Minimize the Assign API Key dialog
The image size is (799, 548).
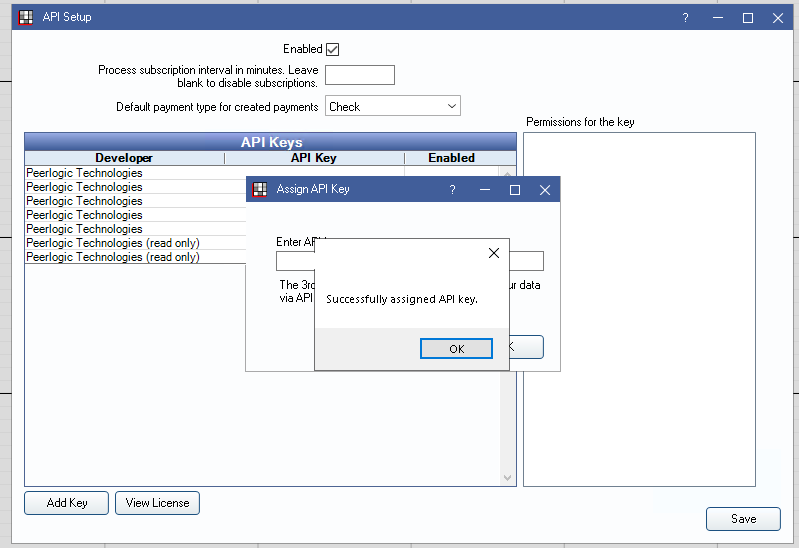[x=485, y=190]
